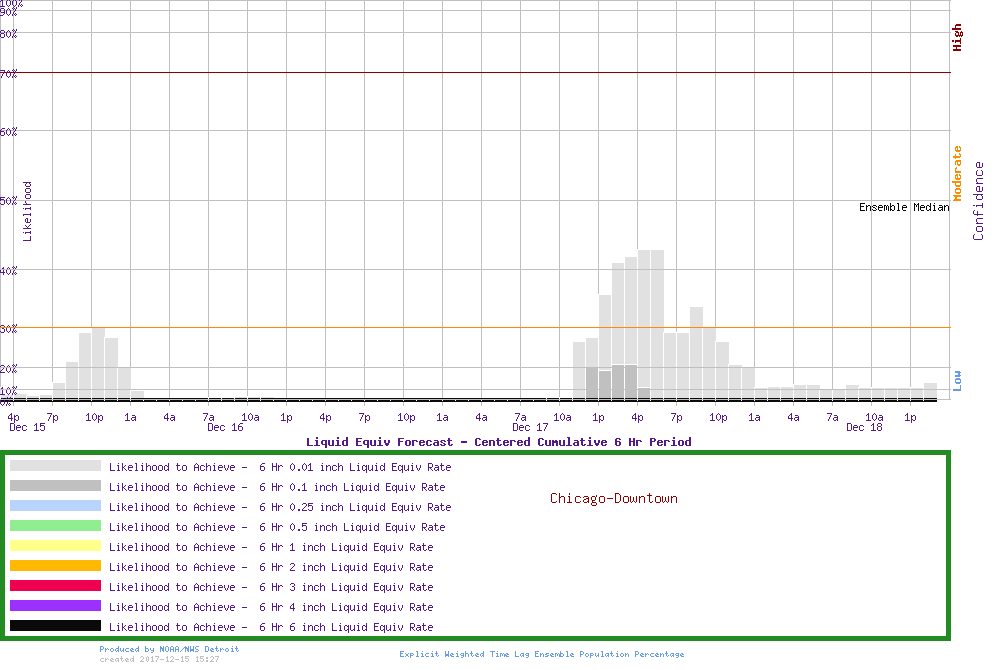
Task: Click the light gray 0.01 inch legend swatch
Action: [55, 466]
